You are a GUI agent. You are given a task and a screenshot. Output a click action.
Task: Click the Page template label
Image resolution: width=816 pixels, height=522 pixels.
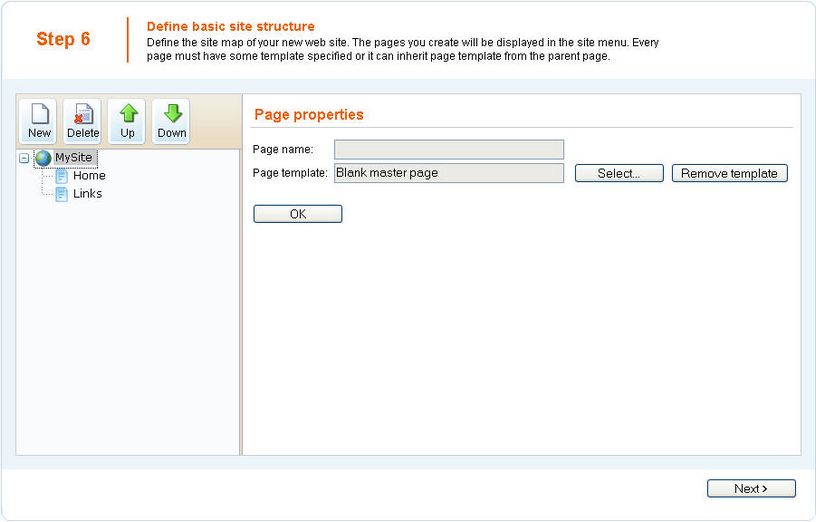(x=290, y=173)
